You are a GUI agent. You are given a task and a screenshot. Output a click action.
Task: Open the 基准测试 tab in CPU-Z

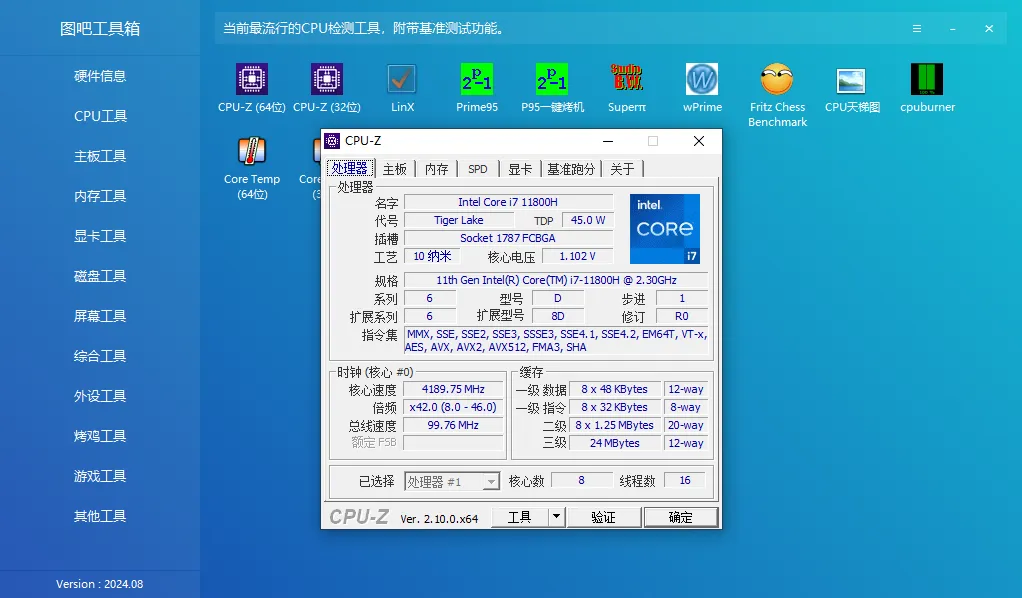570,169
